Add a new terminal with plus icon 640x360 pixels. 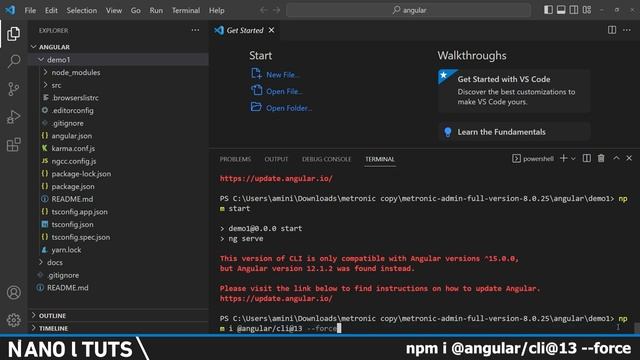pyautogui.click(x=564, y=158)
